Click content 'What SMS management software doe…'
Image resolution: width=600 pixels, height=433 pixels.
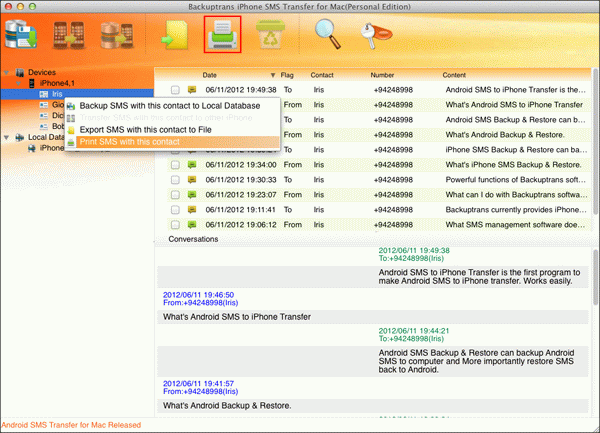pyautogui.click(x=515, y=225)
